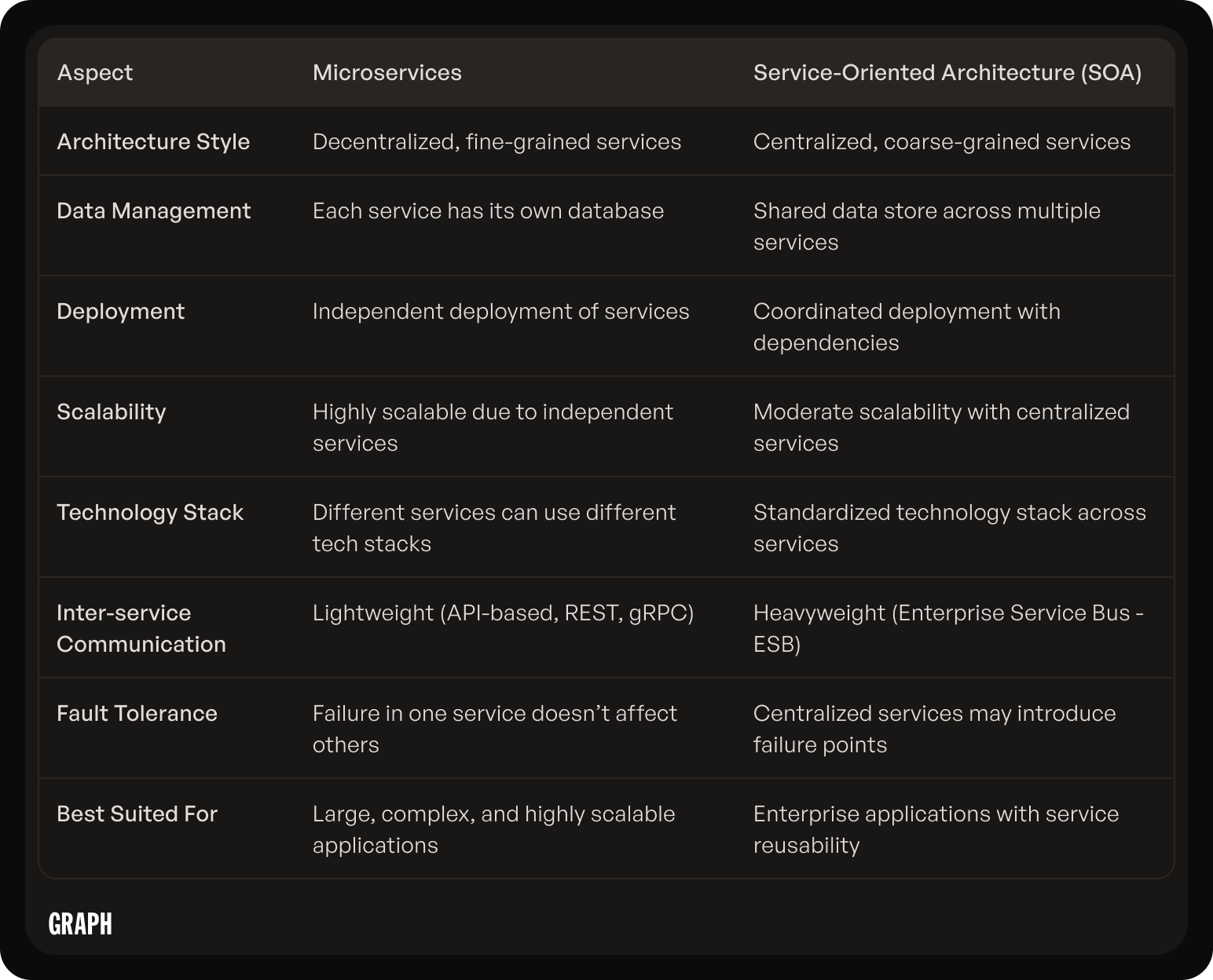The height and width of the screenshot is (980, 1213).
Task: Click 'Failure in one service doesn't affect others'
Action: coord(495,730)
